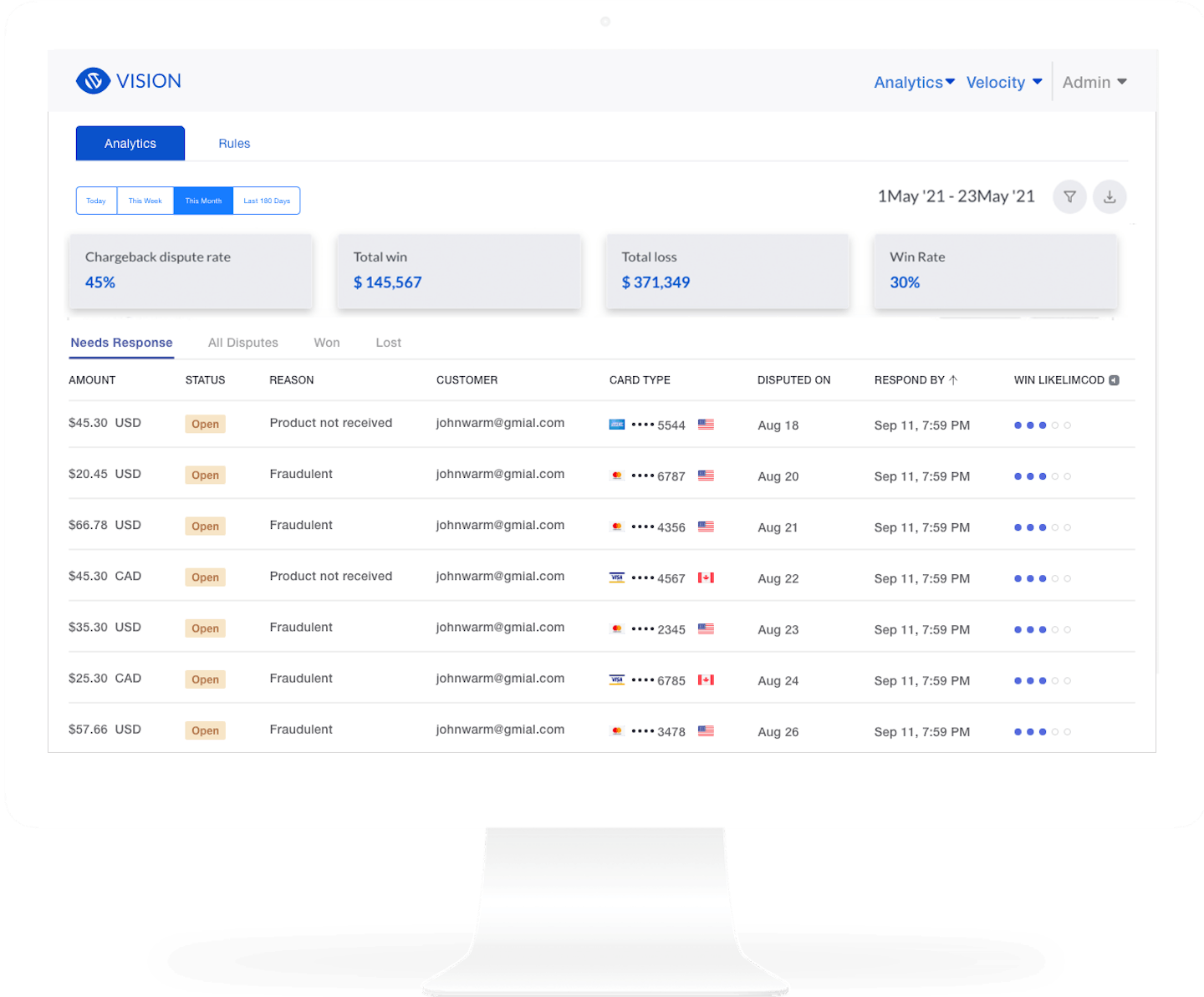Image resolution: width=1204 pixels, height=997 pixels.
Task: Click the Canadian flag on the 4567 row
Action: click(706, 578)
